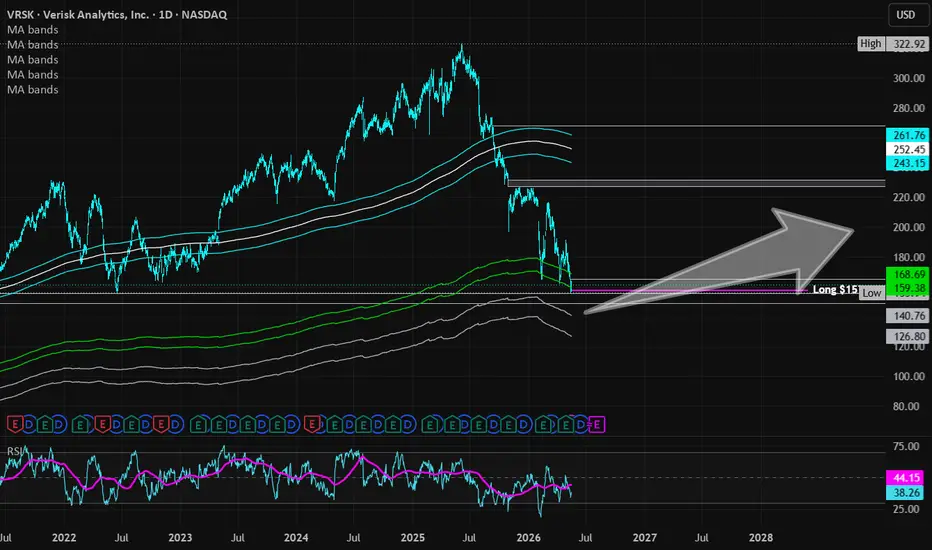Screen dimensions: 932x550
Task: Click the 140.76 gray price label
Action: tap(908, 316)
